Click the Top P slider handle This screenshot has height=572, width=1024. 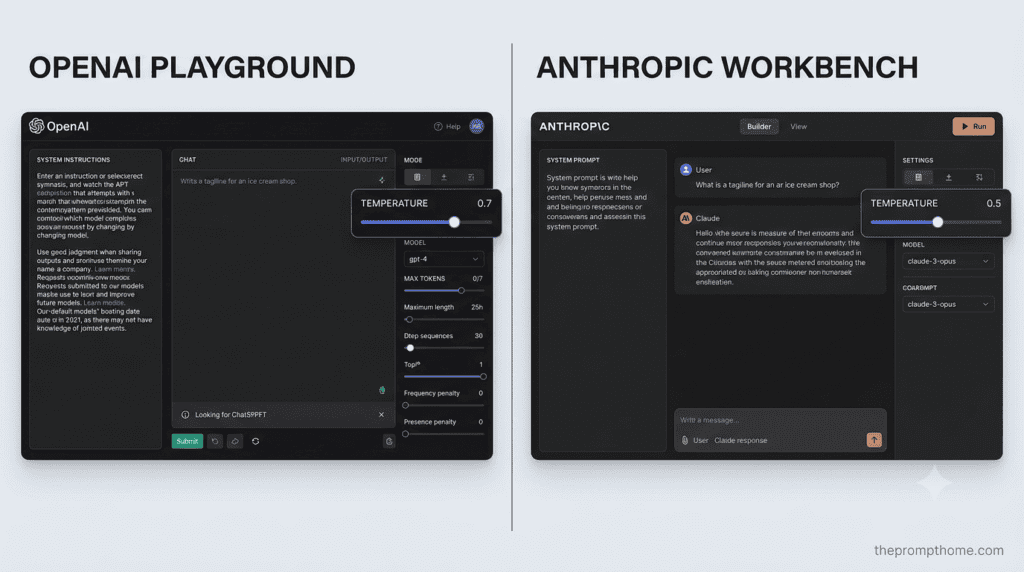(x=483, y=377)
